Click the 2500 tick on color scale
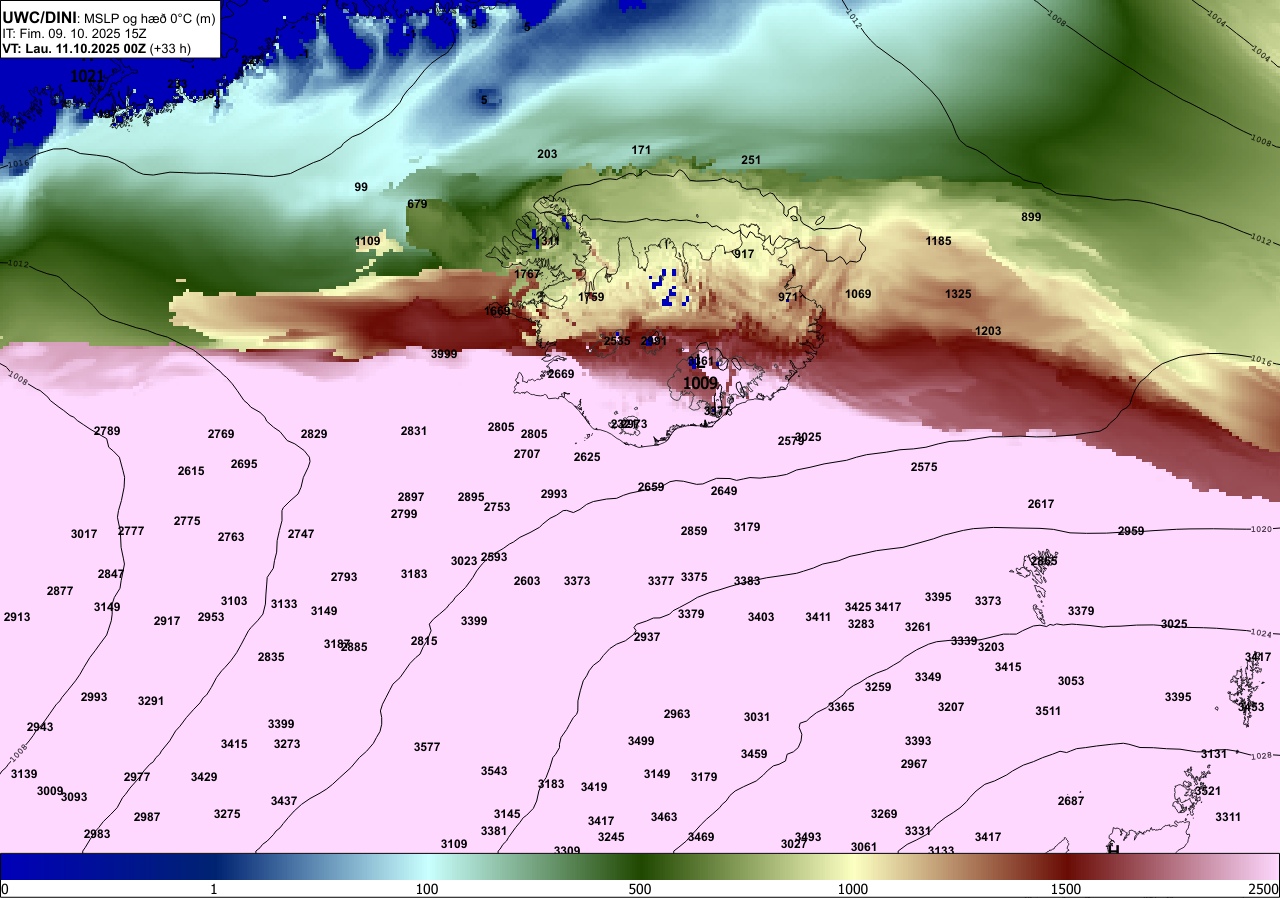The image size is (1280, 898). tap(1265, 889)
